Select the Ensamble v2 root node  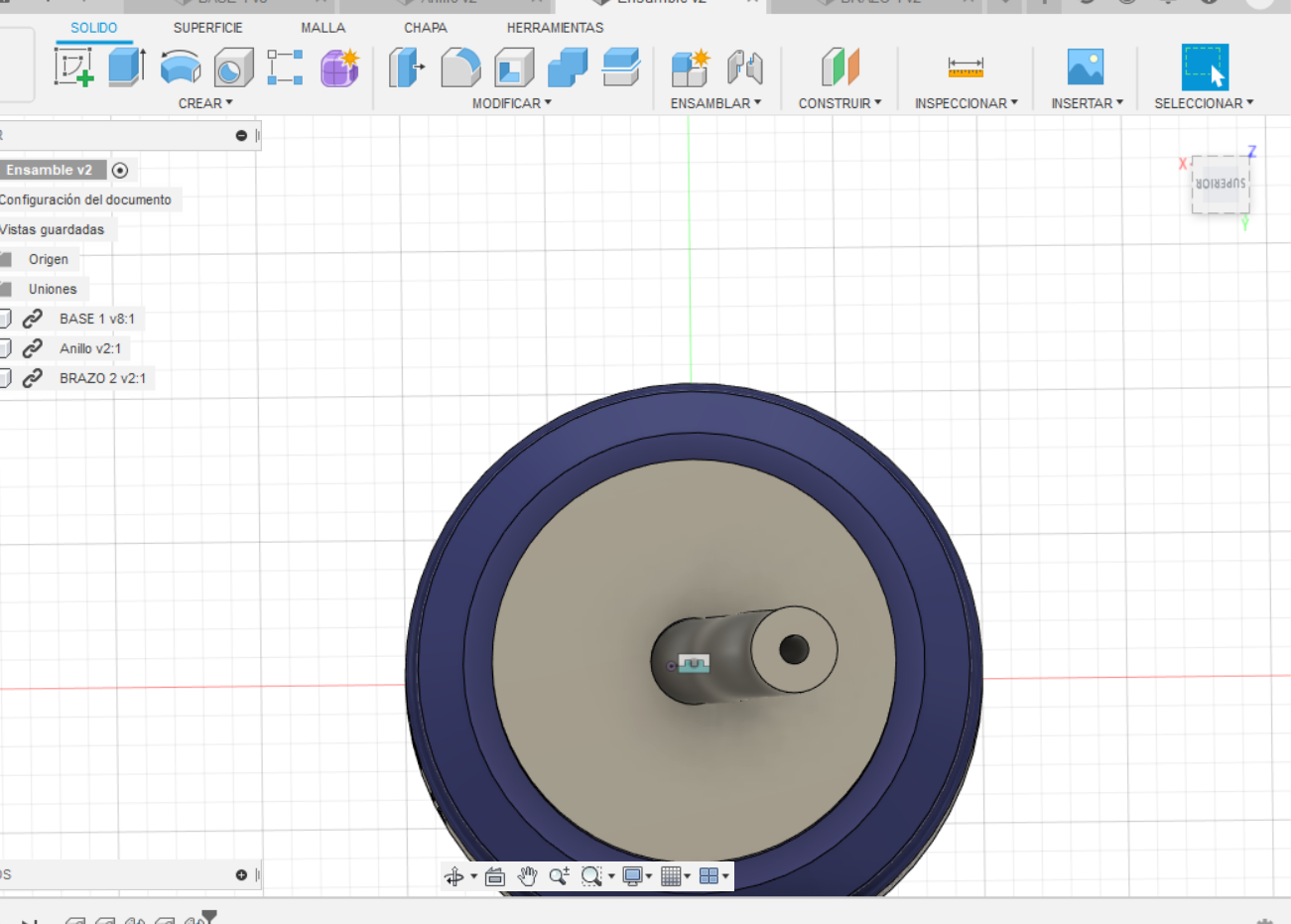(x=50, y=170)
